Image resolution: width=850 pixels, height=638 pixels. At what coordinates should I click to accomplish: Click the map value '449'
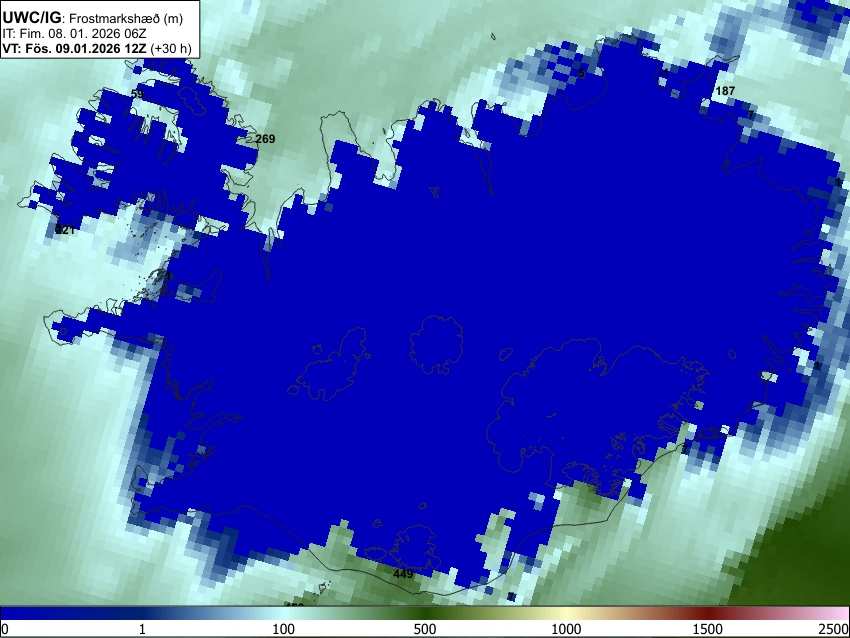point(403,574)
